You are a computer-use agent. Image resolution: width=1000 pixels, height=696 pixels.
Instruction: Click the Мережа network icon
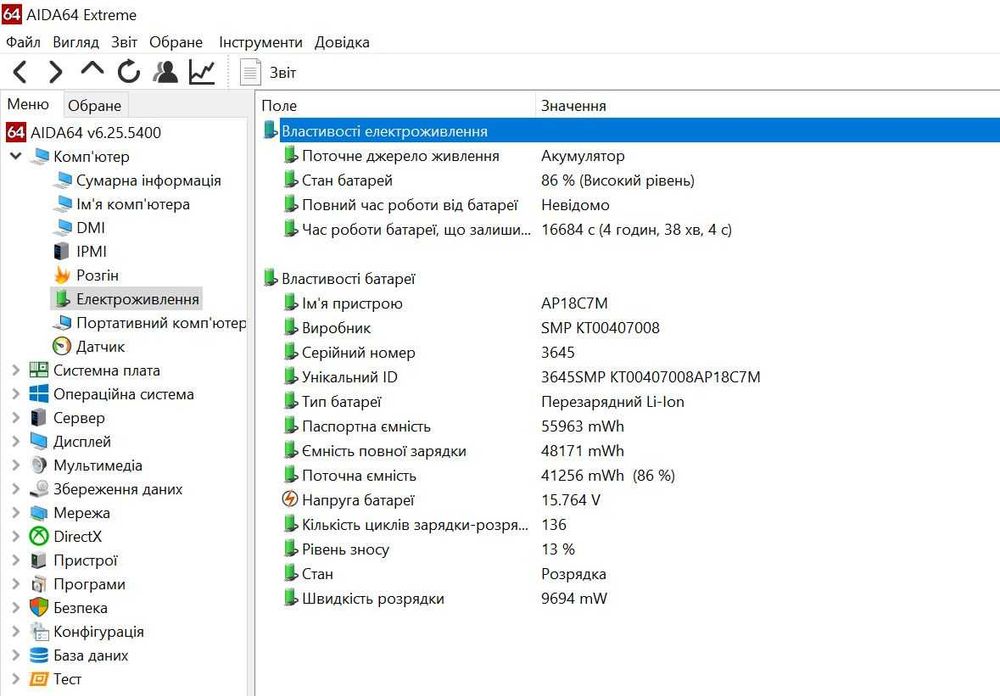tap(39, 513)
